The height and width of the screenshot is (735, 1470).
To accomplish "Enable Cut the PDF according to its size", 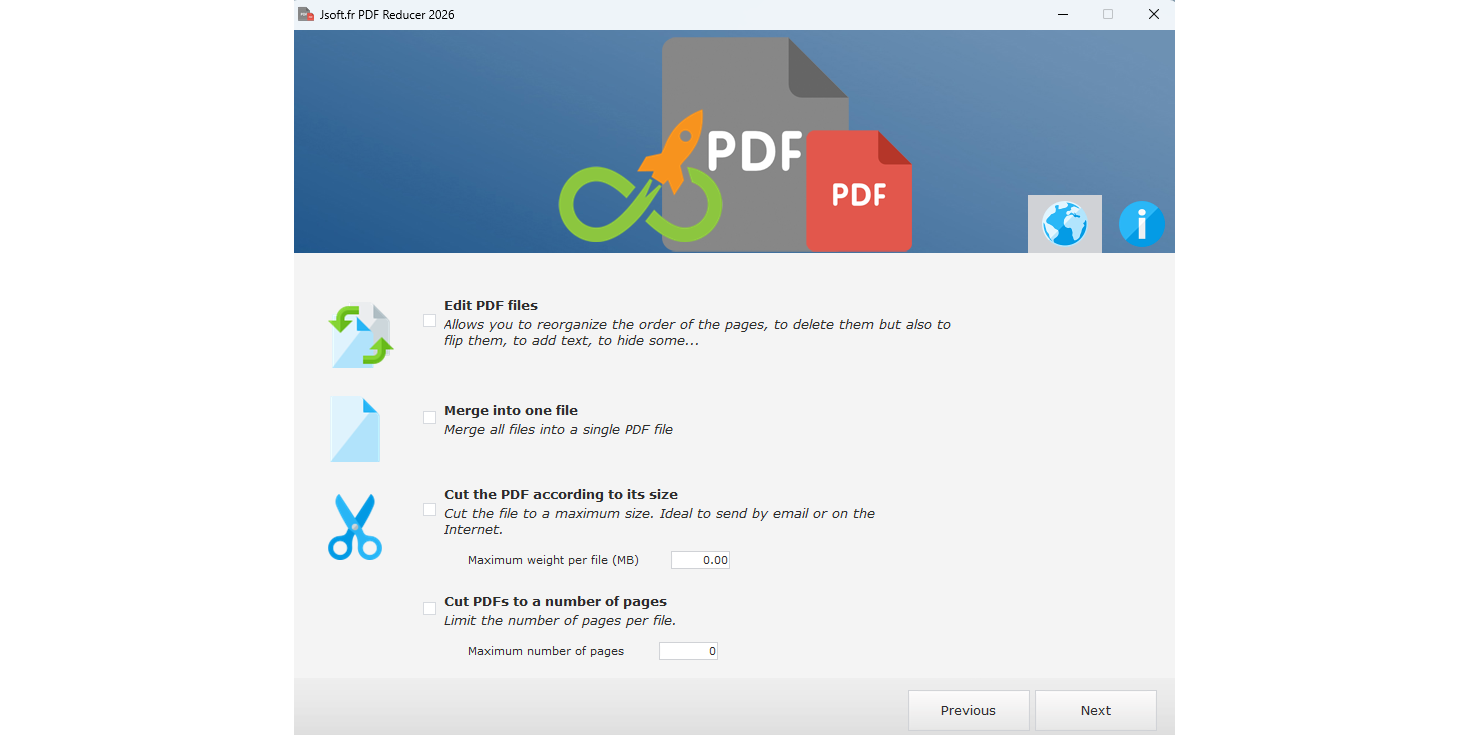I will pyautogui.click(x=430, y=510).
